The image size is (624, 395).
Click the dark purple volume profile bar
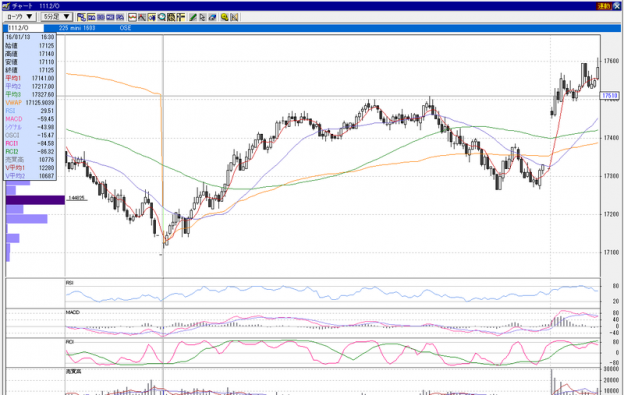point(35,200)
